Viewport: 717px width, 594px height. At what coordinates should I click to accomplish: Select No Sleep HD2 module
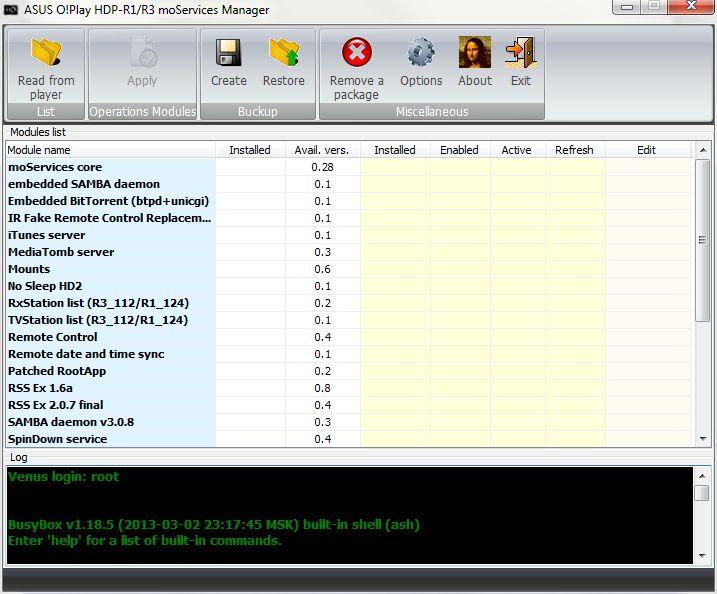pos(348,286)
